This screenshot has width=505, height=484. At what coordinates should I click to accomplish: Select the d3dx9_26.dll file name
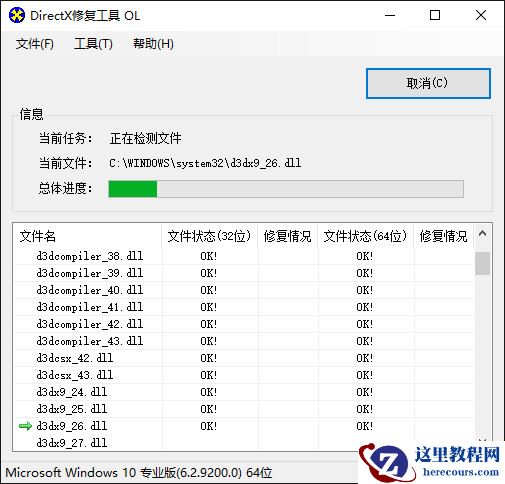point(72,426)
